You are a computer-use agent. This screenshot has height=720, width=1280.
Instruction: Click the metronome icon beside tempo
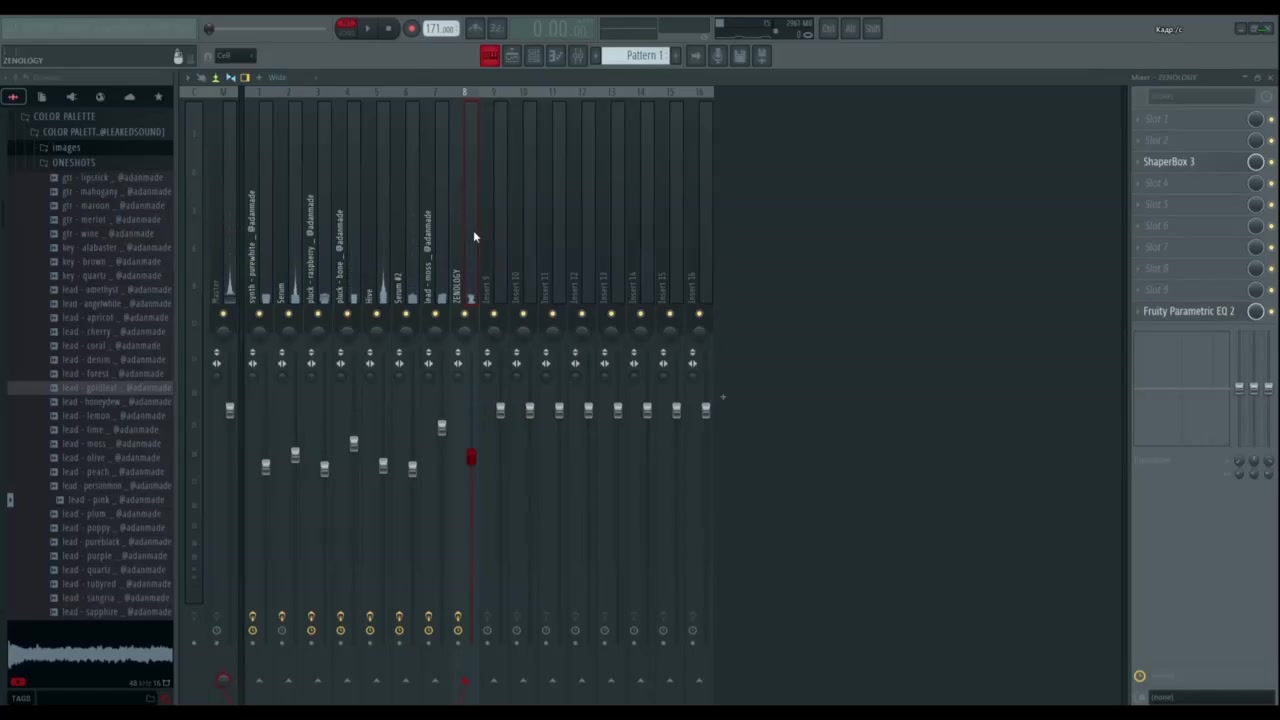(x=475, y=29)
